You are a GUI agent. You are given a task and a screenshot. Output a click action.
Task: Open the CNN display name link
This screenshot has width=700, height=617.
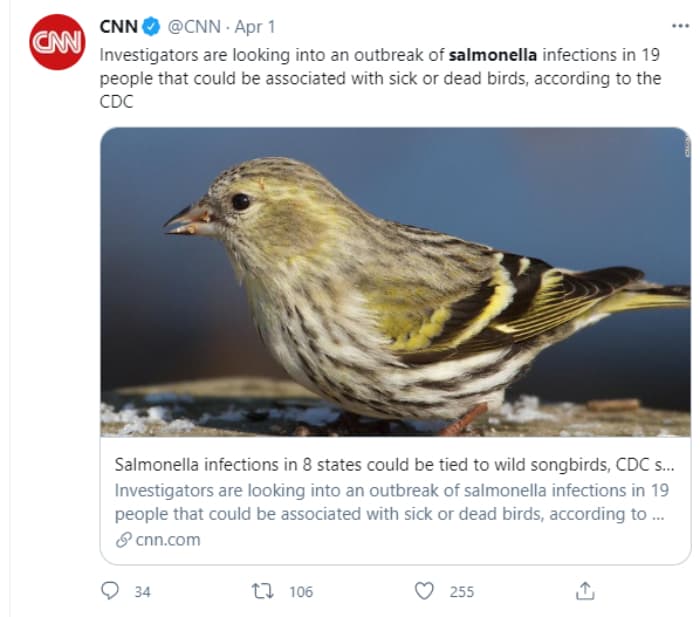coord(118,26)
